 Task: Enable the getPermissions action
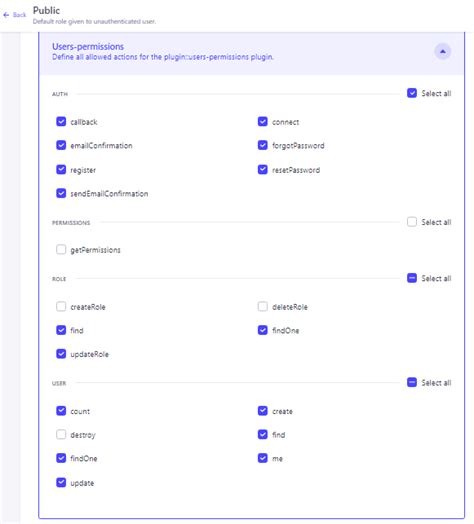click(x=61, y=250)
